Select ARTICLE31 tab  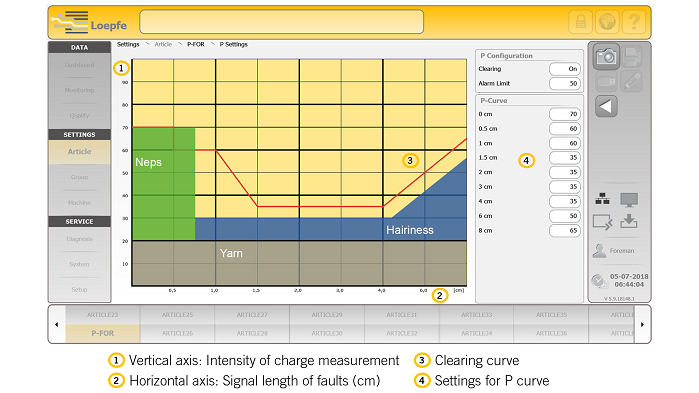tap(402, 315)
